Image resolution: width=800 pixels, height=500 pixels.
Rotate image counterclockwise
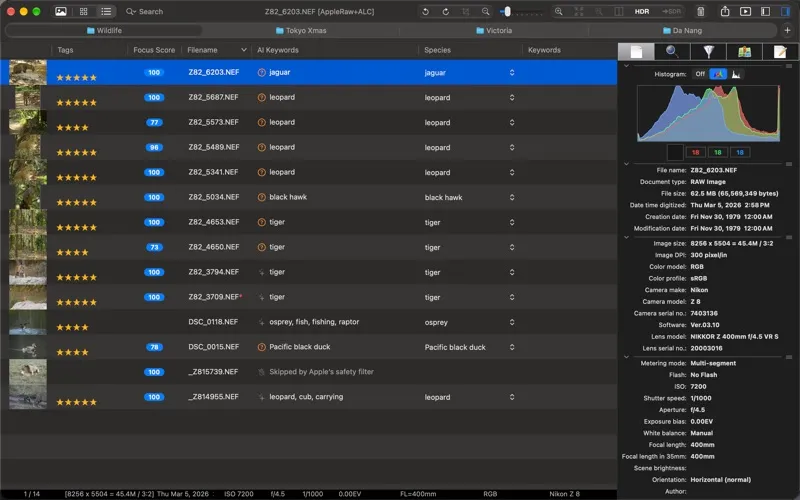pyautogui.click(x=426, y=11)
